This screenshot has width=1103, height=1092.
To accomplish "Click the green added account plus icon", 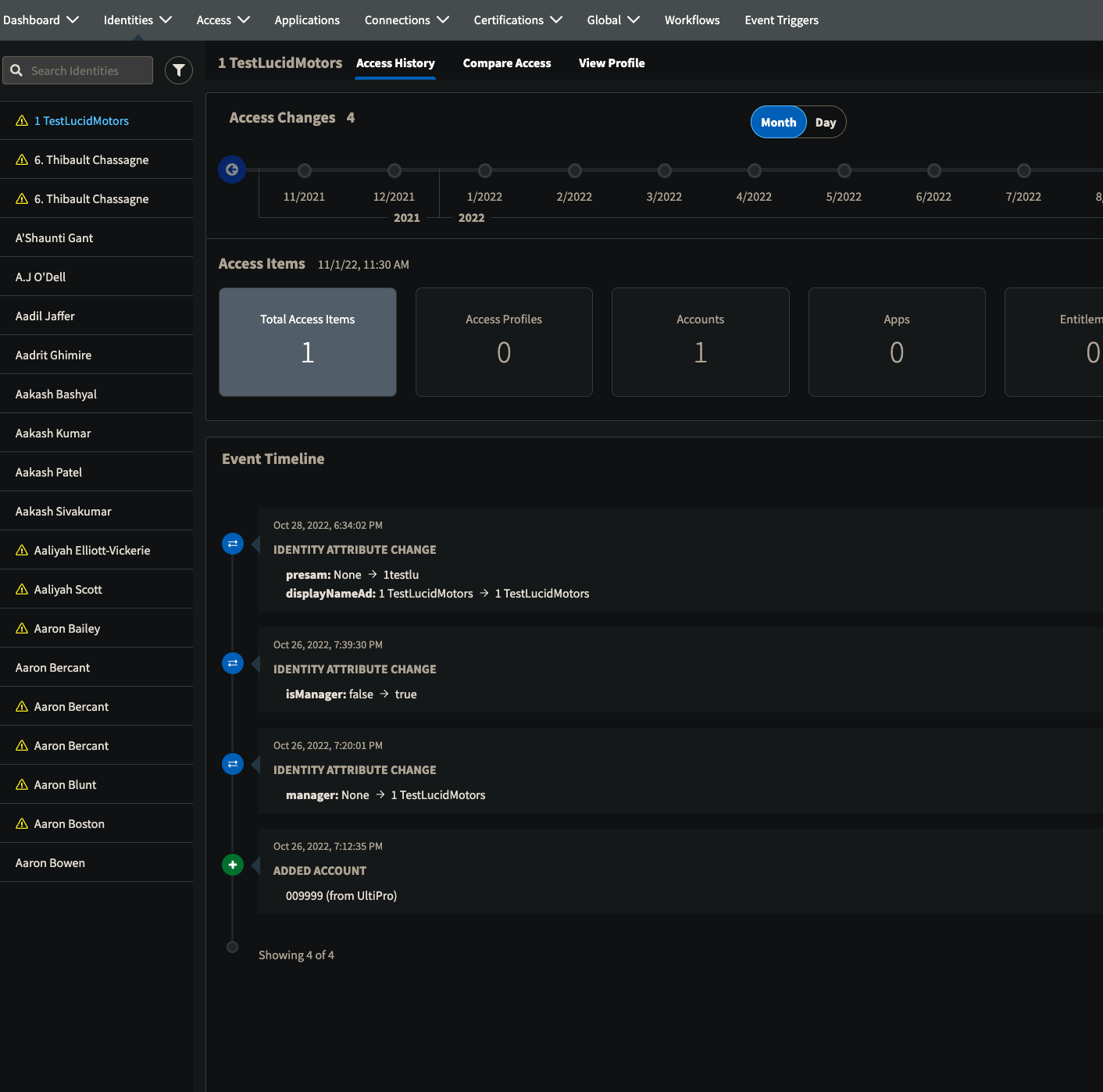I will point(233,865).
